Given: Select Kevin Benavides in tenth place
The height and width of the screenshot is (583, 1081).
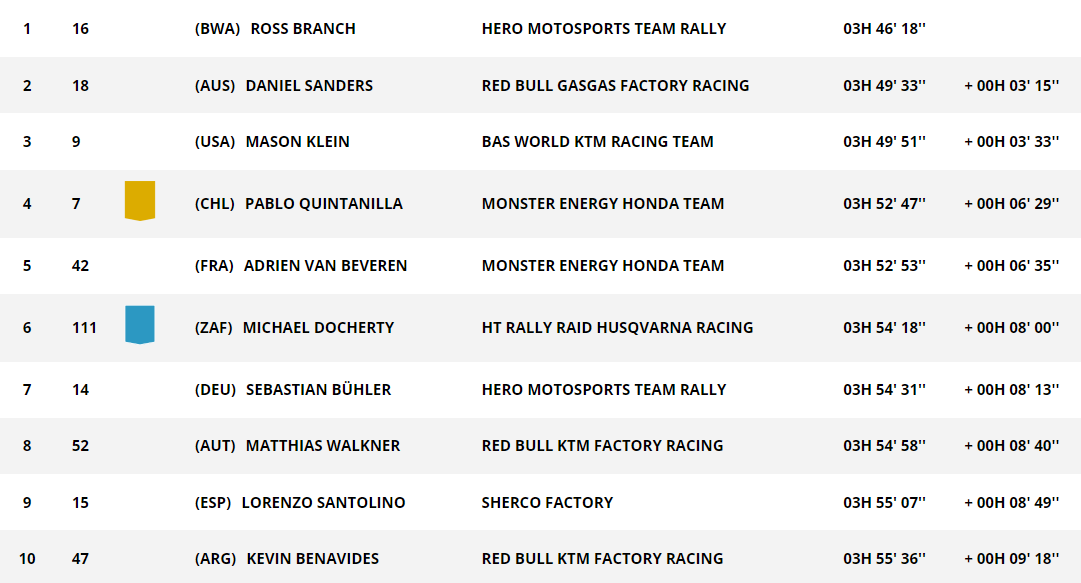Looking at the screenshot, I should [x=313, y=558].
